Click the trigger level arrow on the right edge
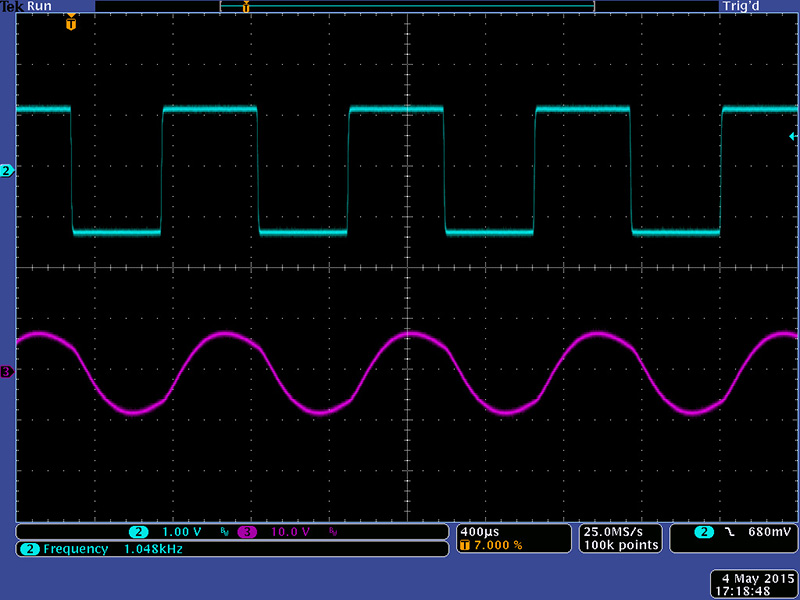 click(793, 135)
